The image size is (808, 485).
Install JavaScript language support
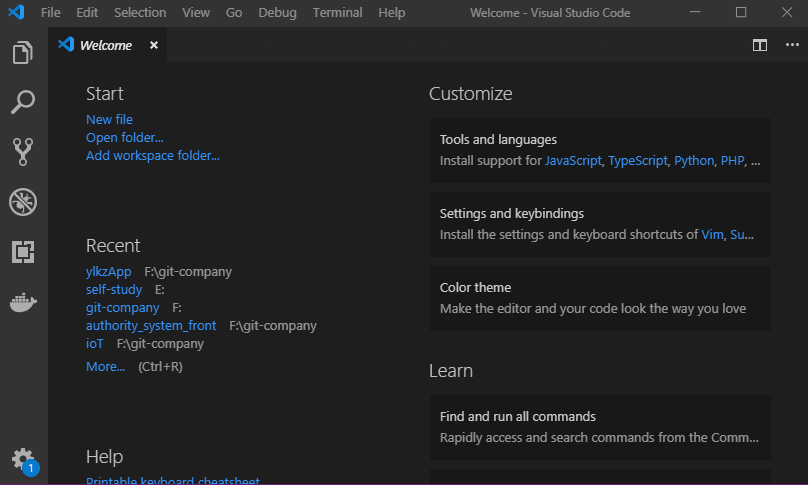click(573, 161)
